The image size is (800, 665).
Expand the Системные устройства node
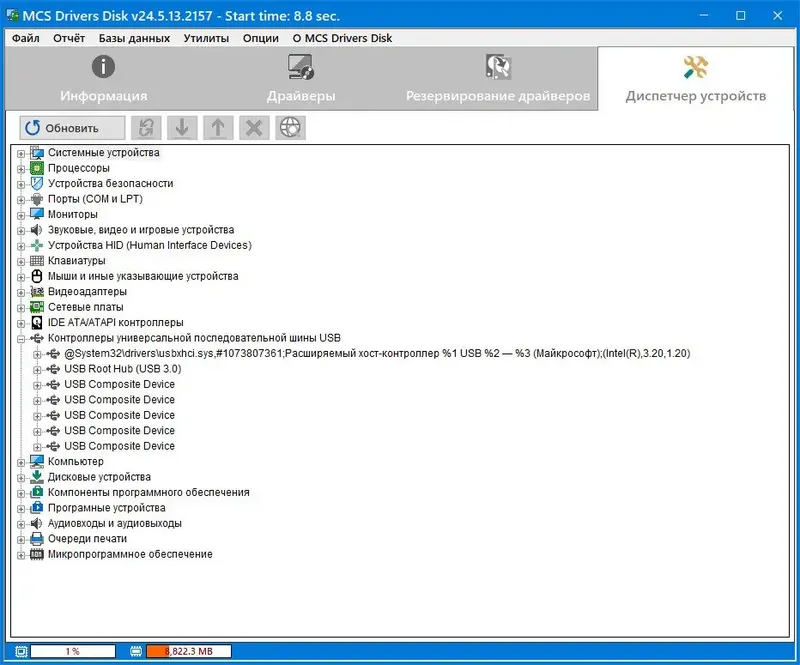pos(21,153)
